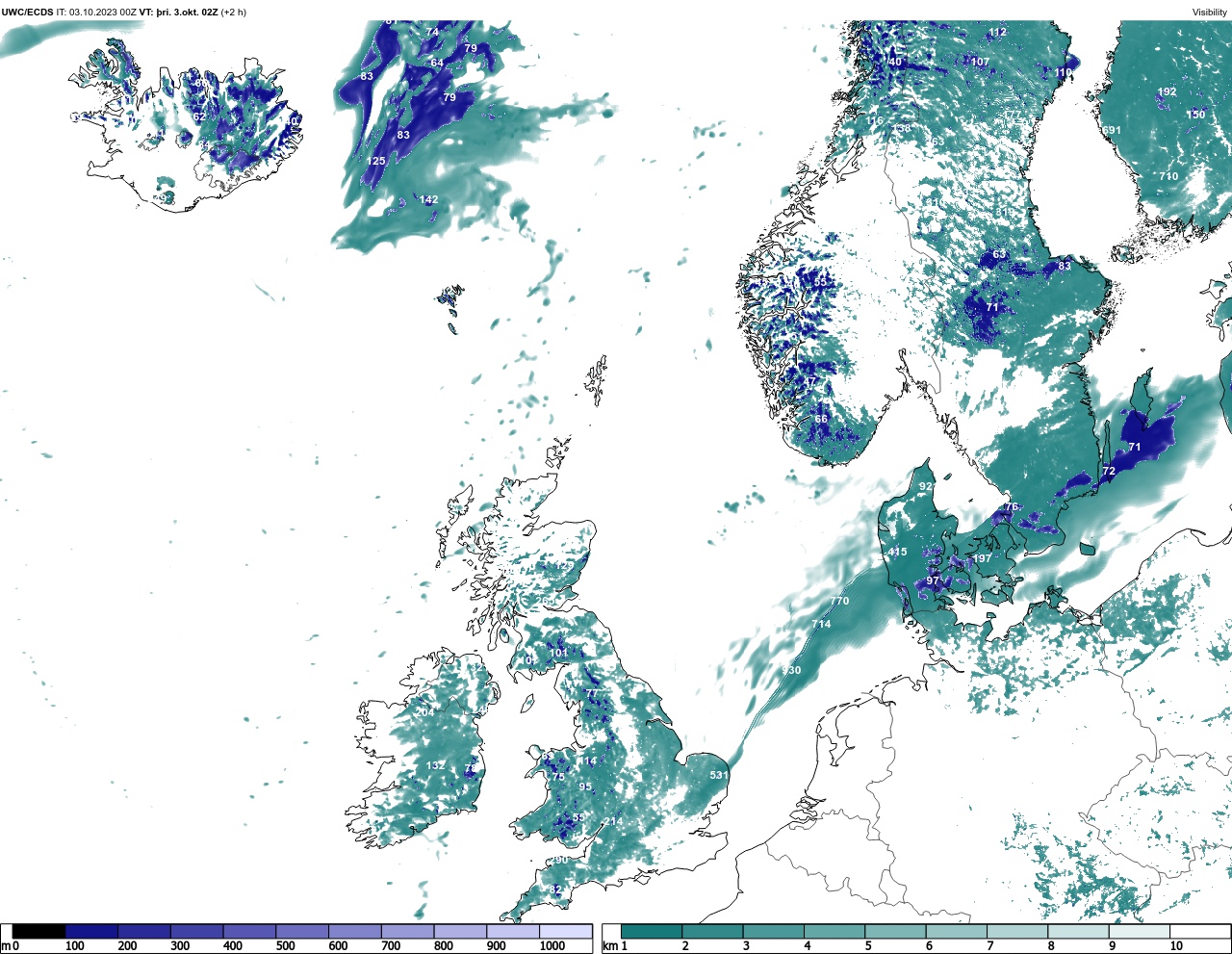Click the 'm' unit label on legend
Screen dimensions: 1232x954
[6, 946]
